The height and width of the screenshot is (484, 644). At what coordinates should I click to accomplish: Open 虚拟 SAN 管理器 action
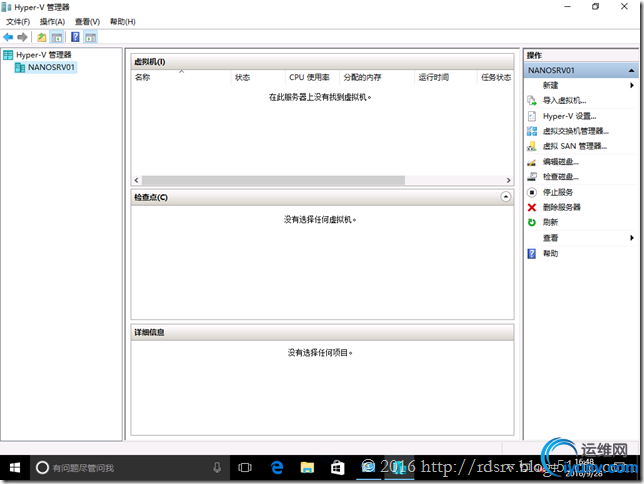pos(575,146)
